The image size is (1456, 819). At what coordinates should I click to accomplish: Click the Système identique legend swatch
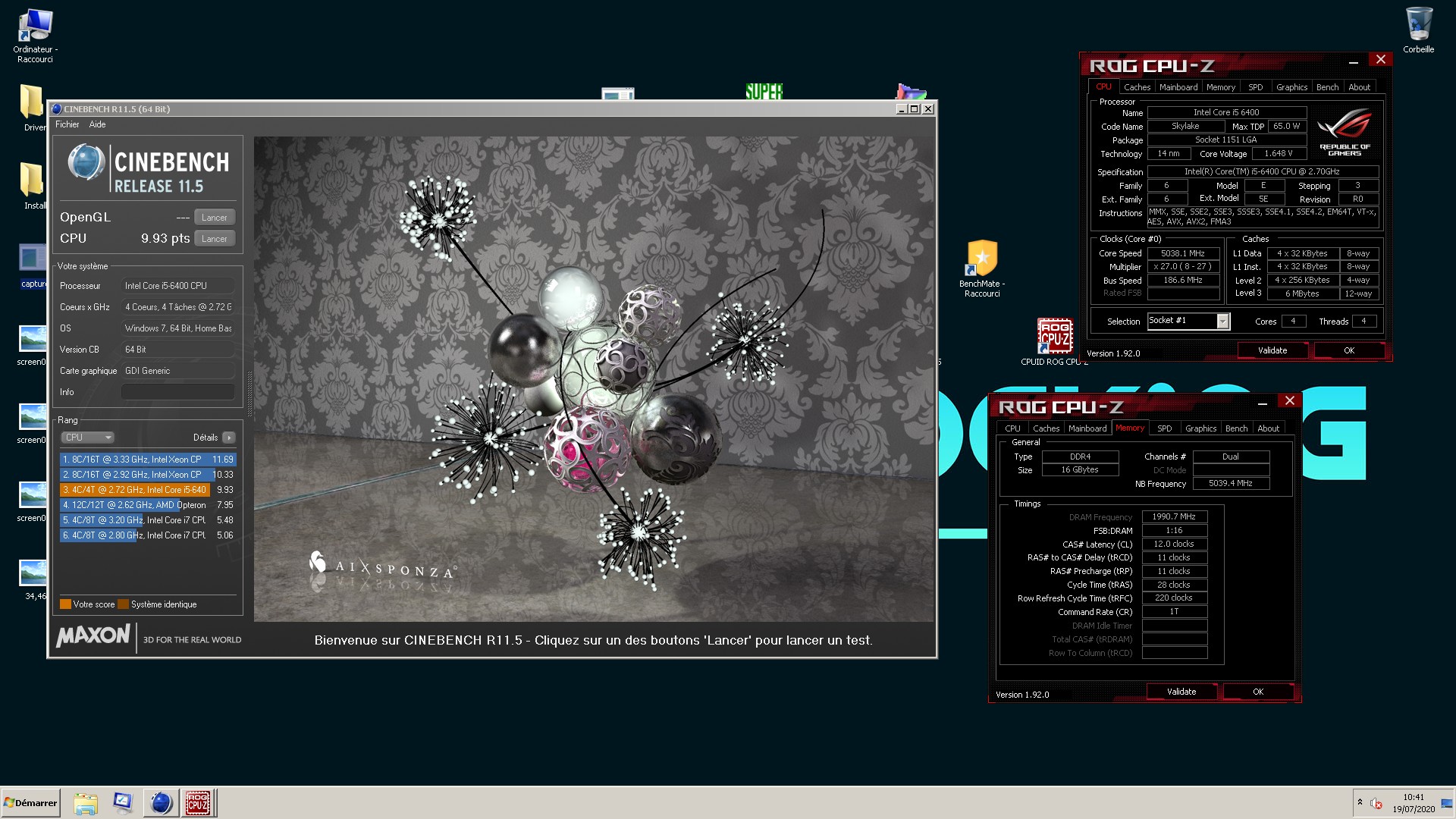[x=124, y=604]
